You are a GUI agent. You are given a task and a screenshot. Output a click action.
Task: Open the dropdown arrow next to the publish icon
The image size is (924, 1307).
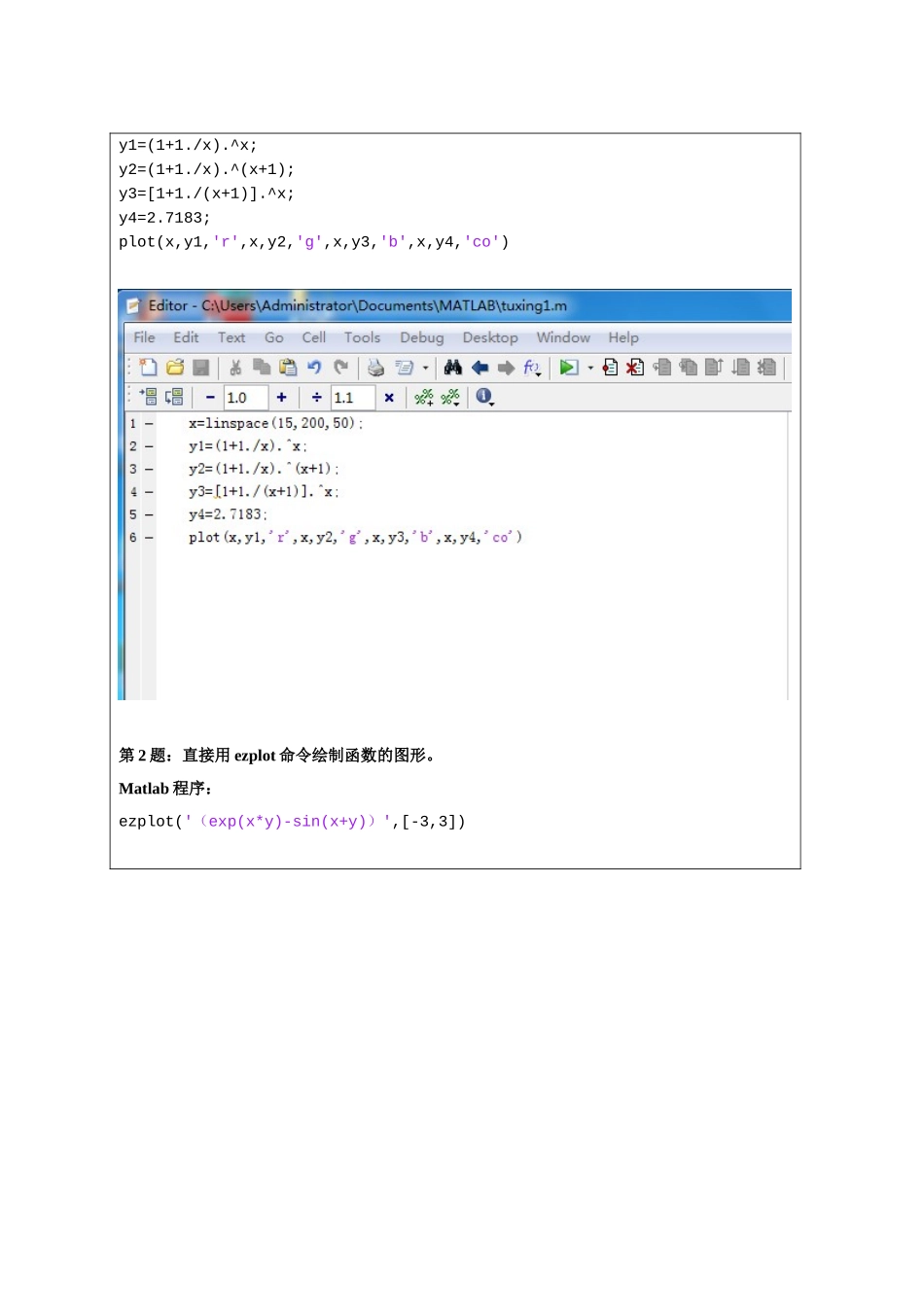tap(425, 368)
